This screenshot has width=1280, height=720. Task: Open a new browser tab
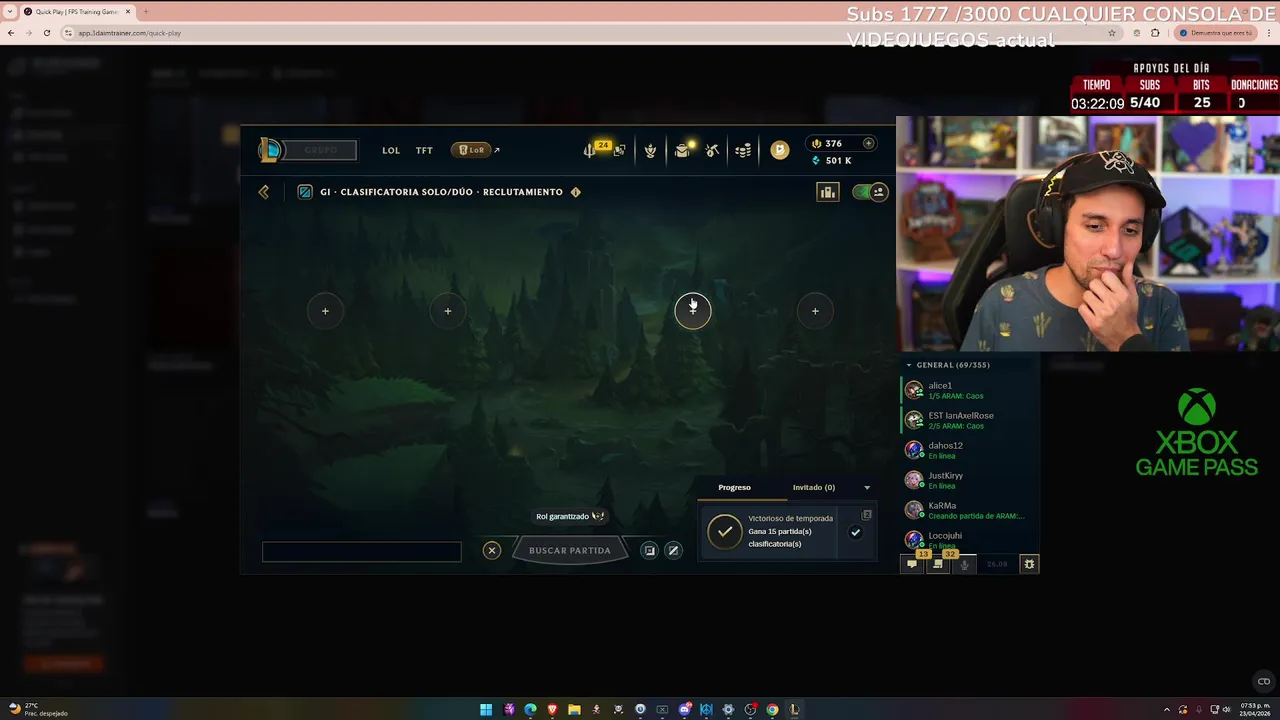point(146,12)
